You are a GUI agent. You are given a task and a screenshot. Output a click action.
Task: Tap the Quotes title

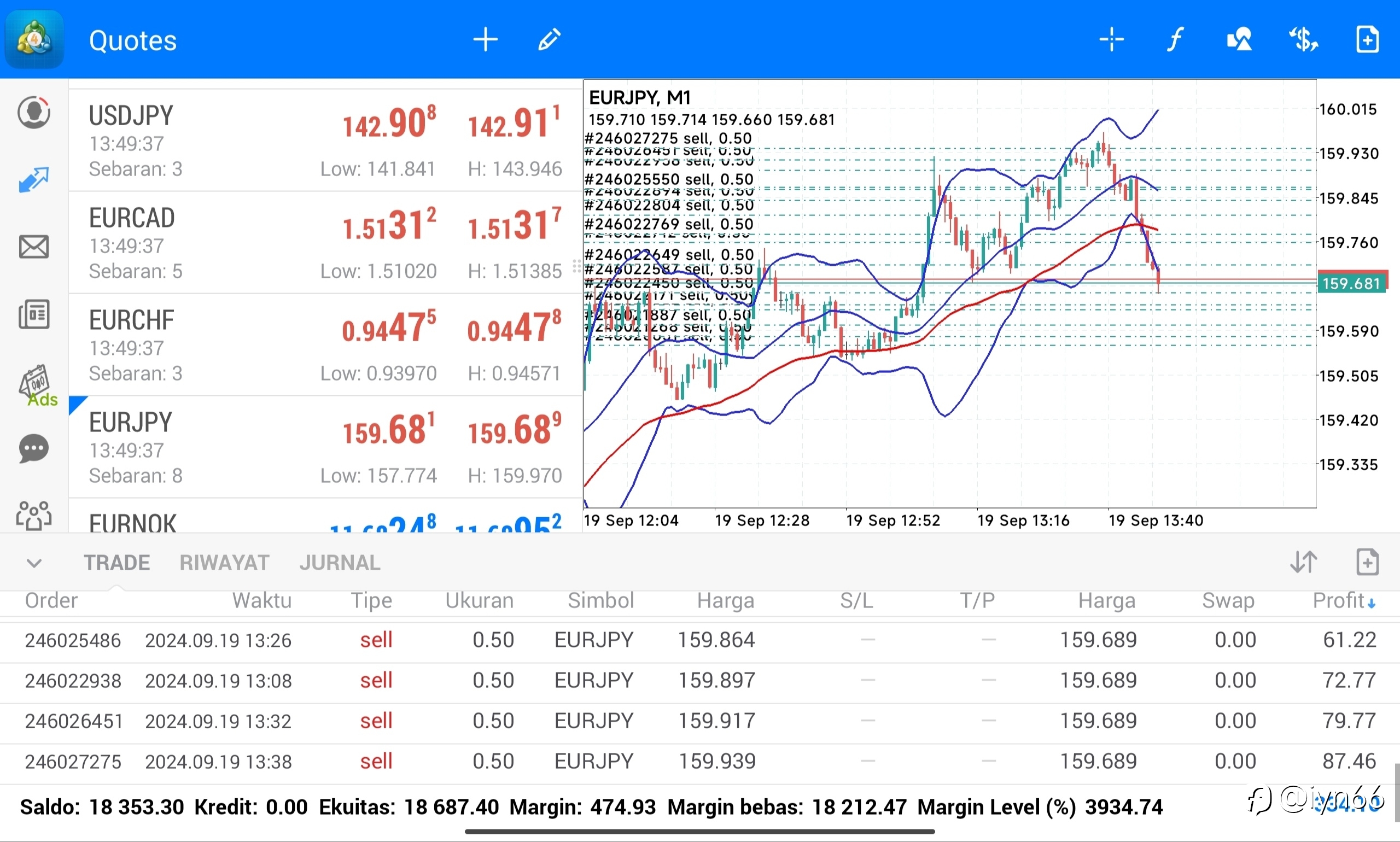[133, 41]
